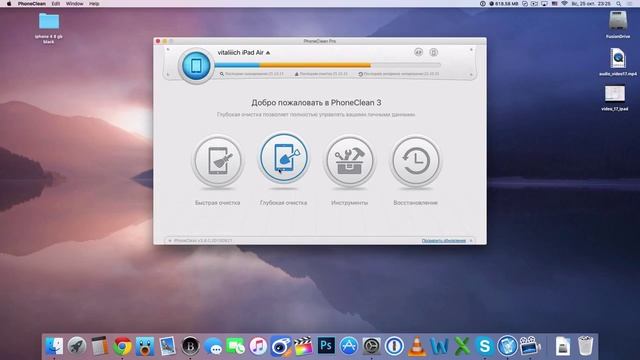
Task: Launch VLC cone icon in dock
Action: tap(416, 346)
